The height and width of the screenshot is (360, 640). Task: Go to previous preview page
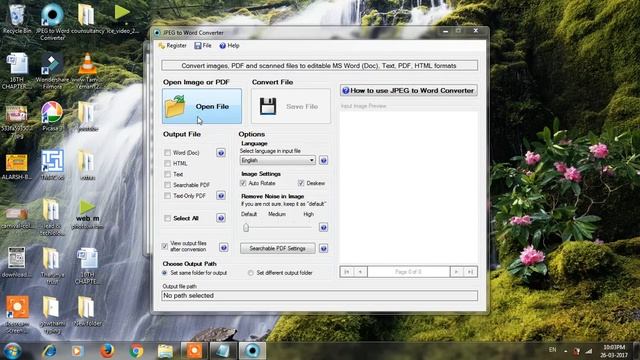point(360,272)
